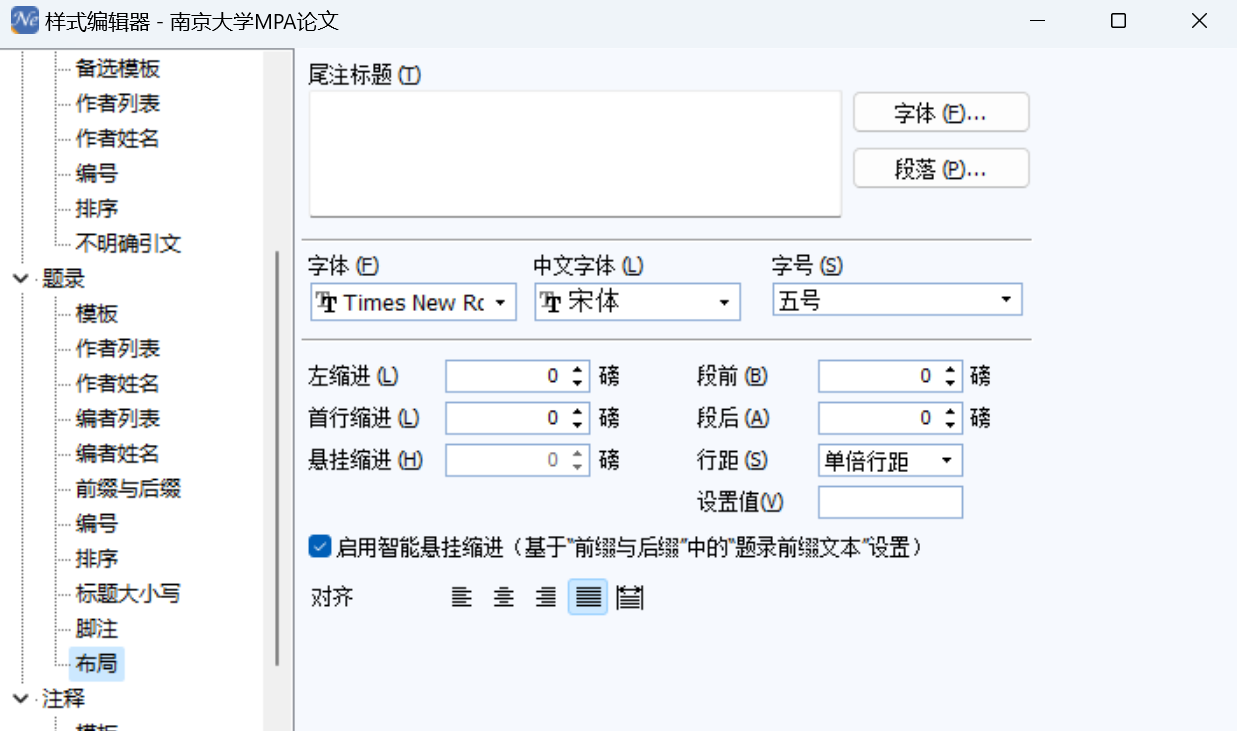Increase 首行缩进 with its up arrow
Image resolution: width=1237 pixels, height=731 pixels.
click(x=577, y=412)
